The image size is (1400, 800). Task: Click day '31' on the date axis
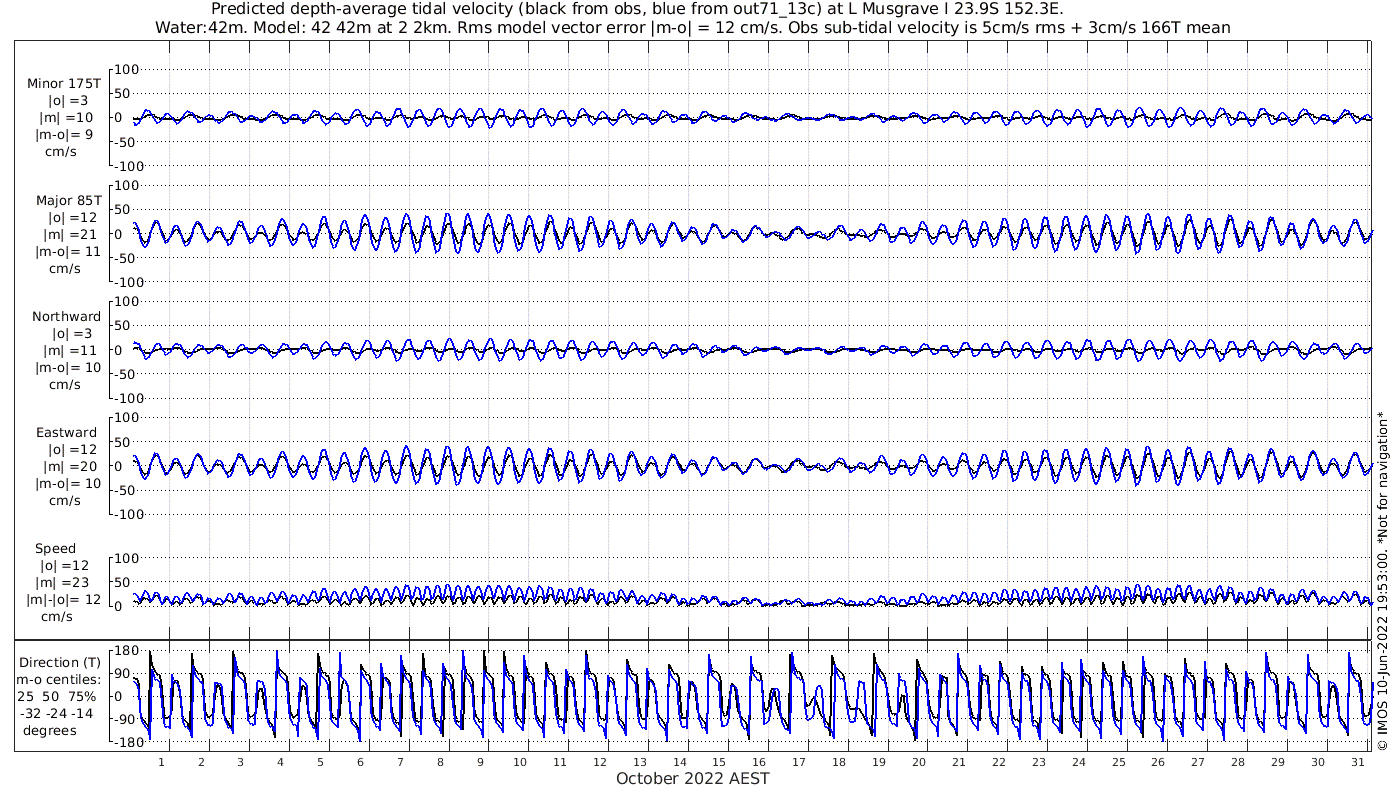[1358, 762]
